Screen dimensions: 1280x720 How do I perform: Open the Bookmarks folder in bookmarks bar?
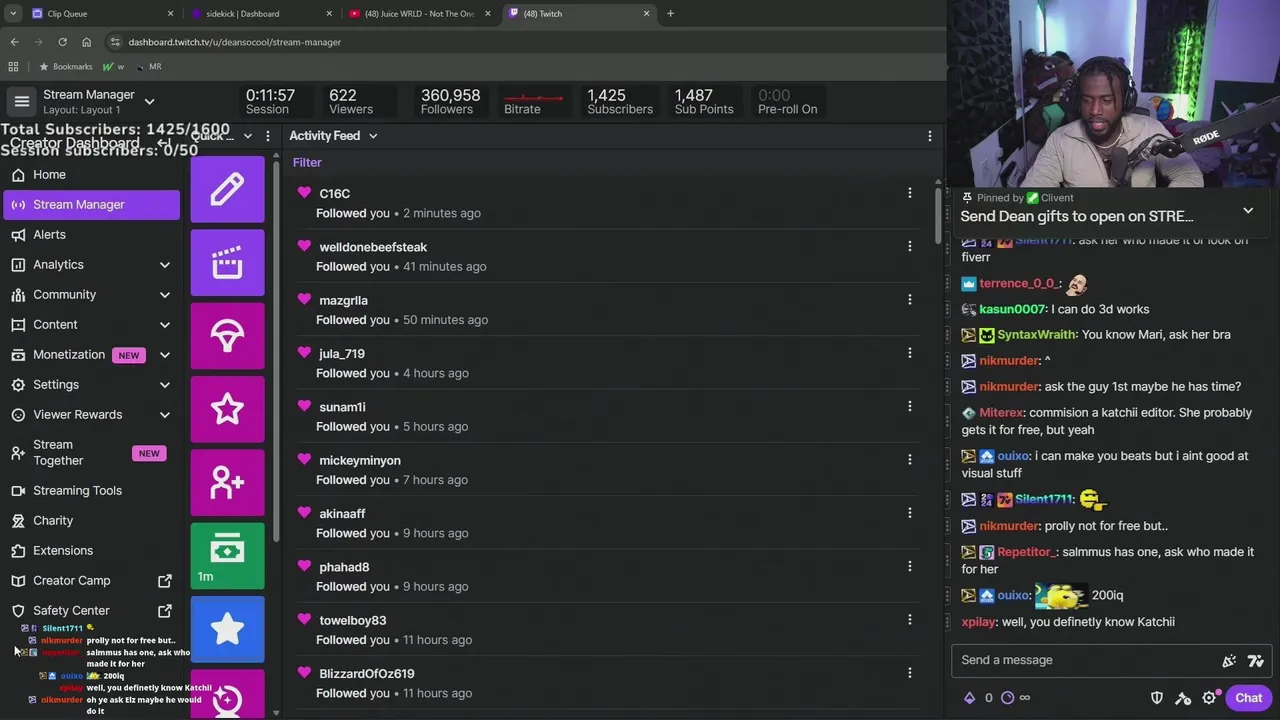coord(65,66)
